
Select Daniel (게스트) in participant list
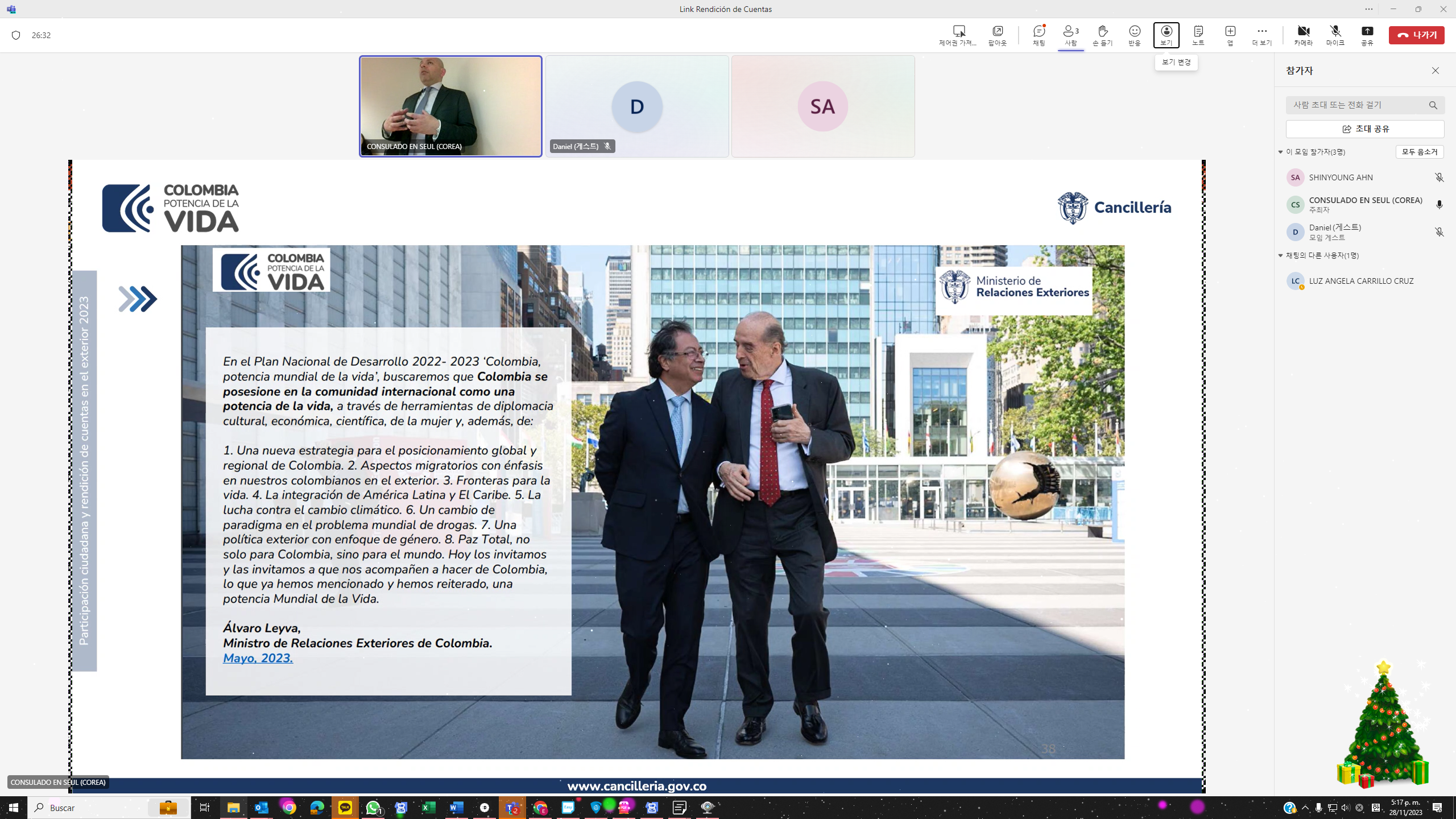pyautogui.click(x=1365, y=232)
